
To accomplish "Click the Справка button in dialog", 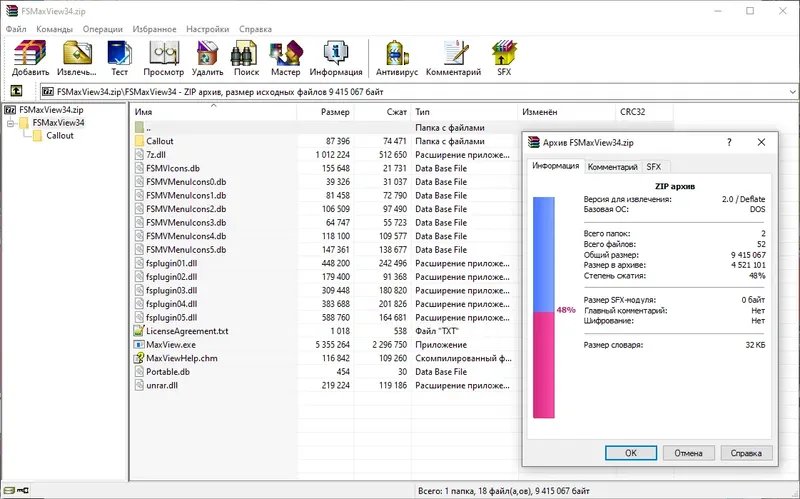I will click(x=746, y=453).
